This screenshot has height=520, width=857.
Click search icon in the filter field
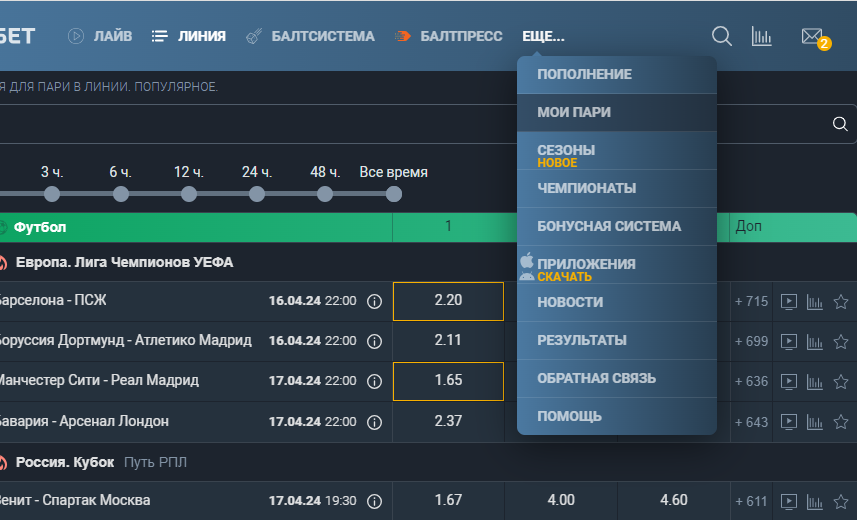pos(840,124)
